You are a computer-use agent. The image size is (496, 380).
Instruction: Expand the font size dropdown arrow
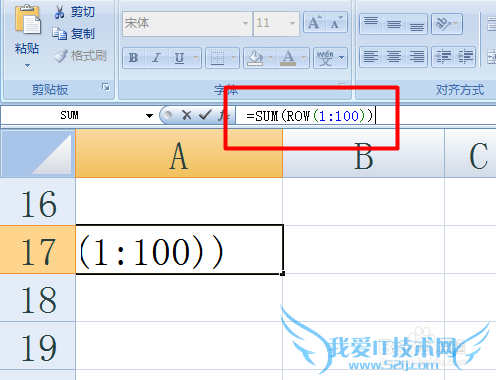pos(292,23)
